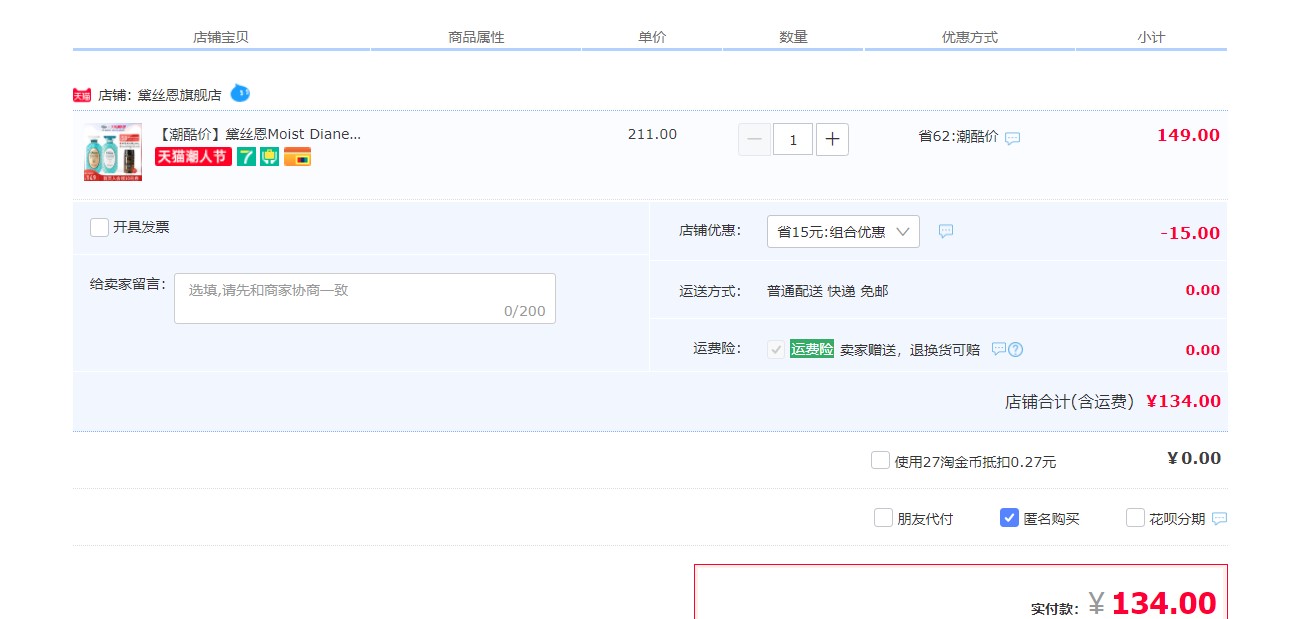Click the 数量 column header

(x=793, y=37)
